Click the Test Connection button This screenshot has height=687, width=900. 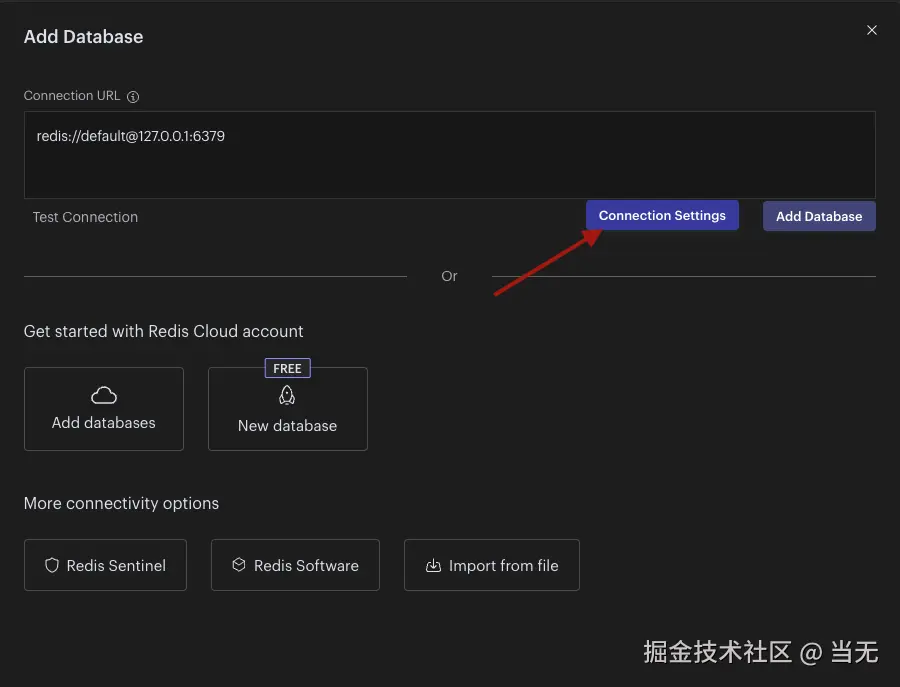pos(85,217)
